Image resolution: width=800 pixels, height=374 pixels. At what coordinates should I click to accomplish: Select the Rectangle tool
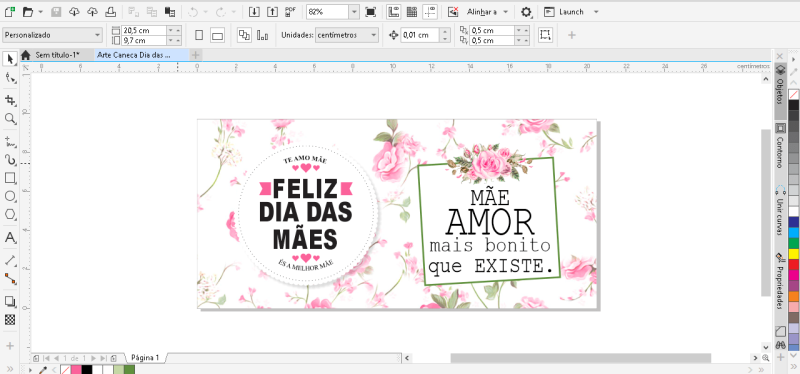coord(10,178)
